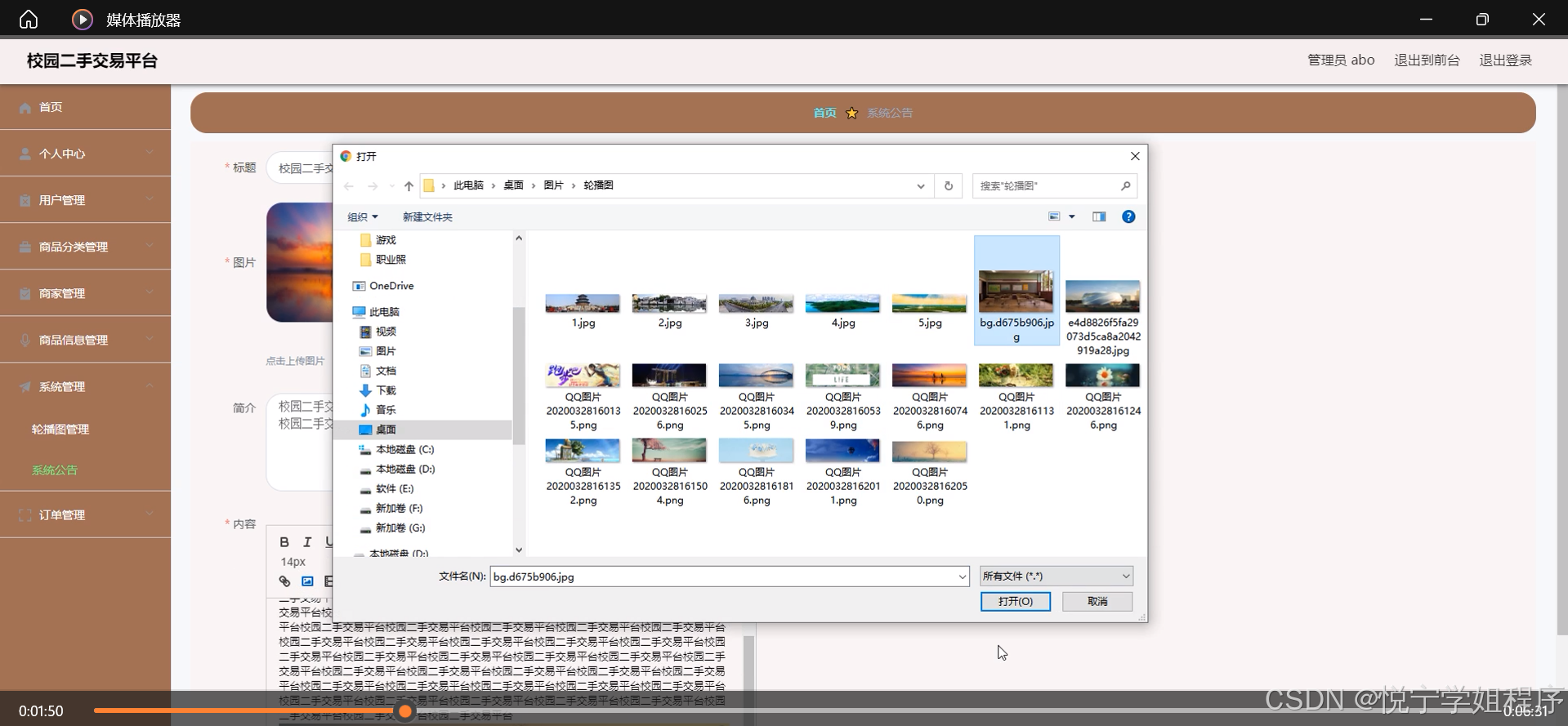The height and width of the screenshot is (726, 1568).
Task: Click the 取消 button
Action: coord(1097,601)
